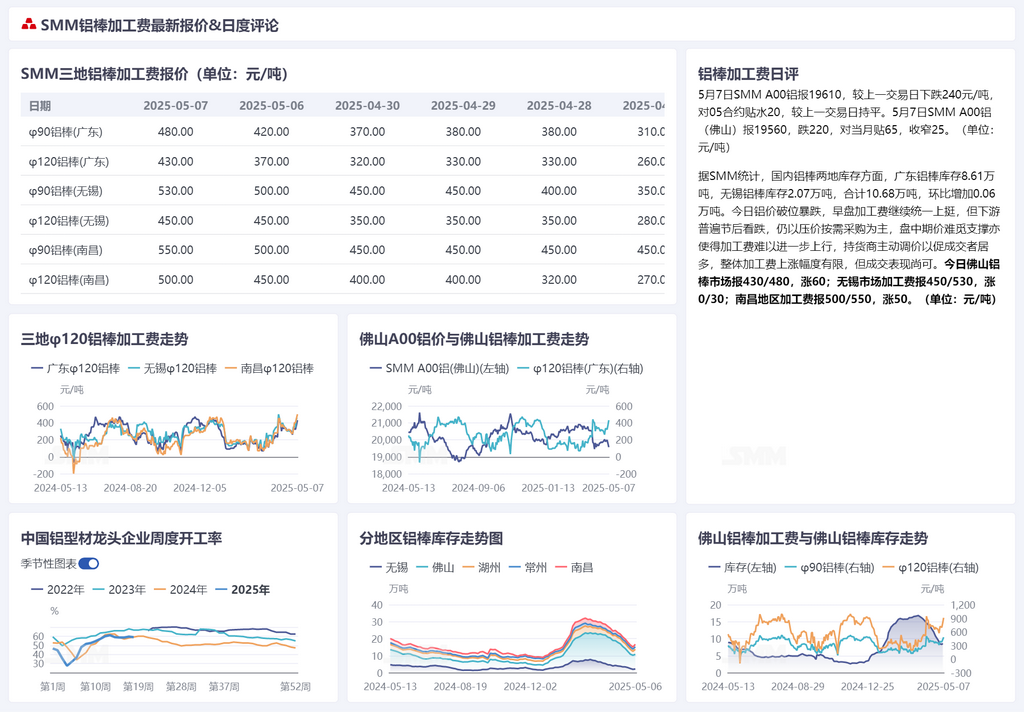Screen dimensions: 1024x712
Task: Click the 佛山铝棒加工费与佛山铝棒库存走势 chart title
Action: (x=813, y=538)
